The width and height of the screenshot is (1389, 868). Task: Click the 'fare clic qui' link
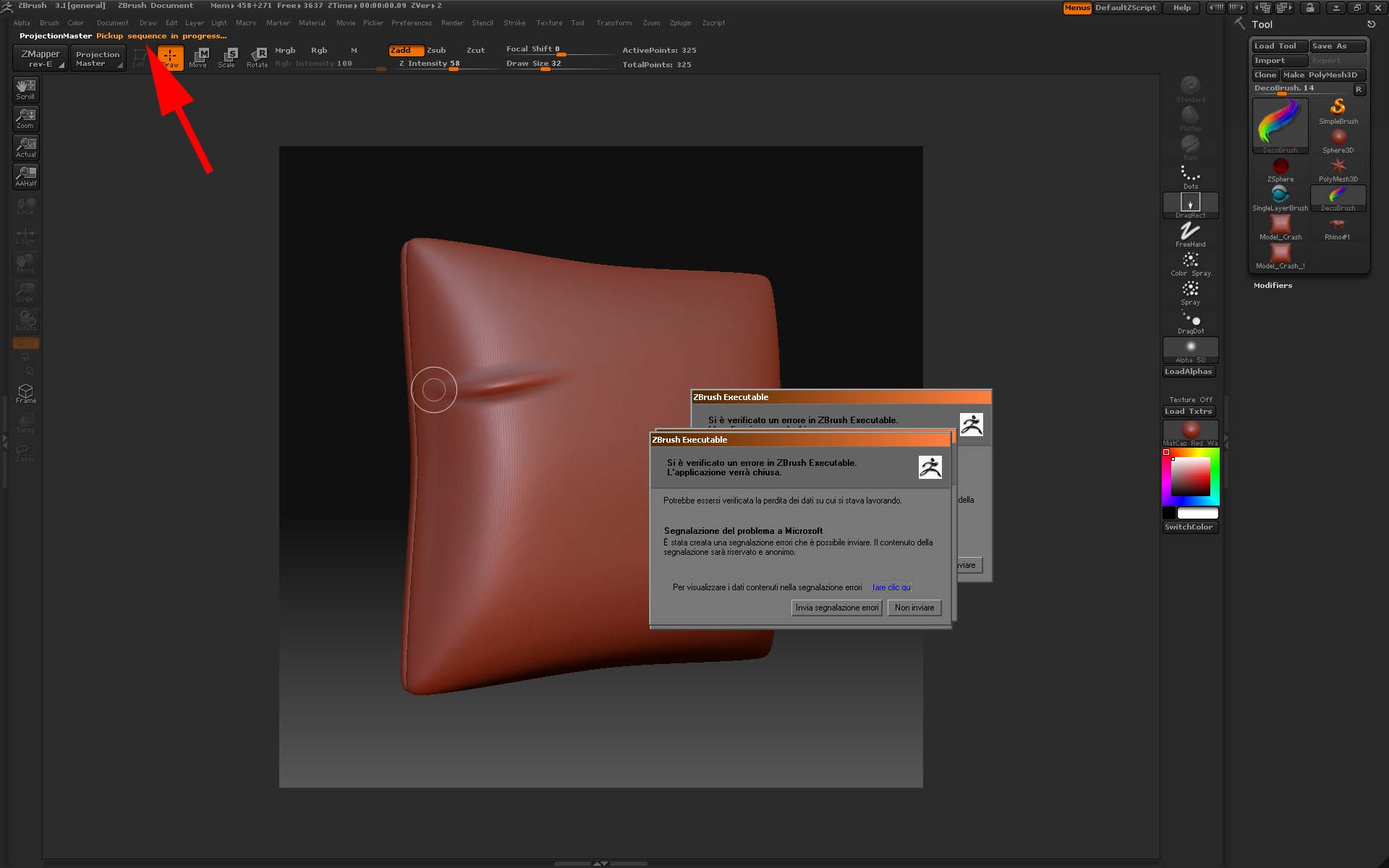point(892,587)
